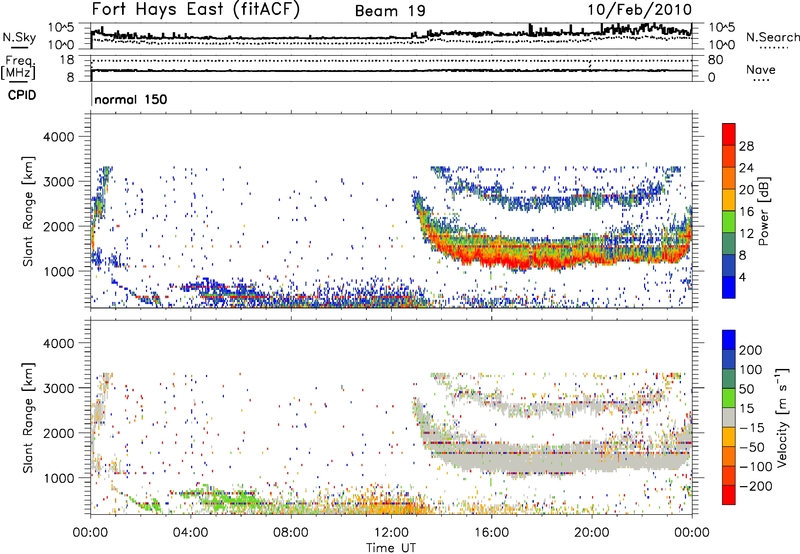Viewport: 800px width, 554px height.
Task: Click the '-50' label on Velocity color bar
Action: tap(754, 447)
